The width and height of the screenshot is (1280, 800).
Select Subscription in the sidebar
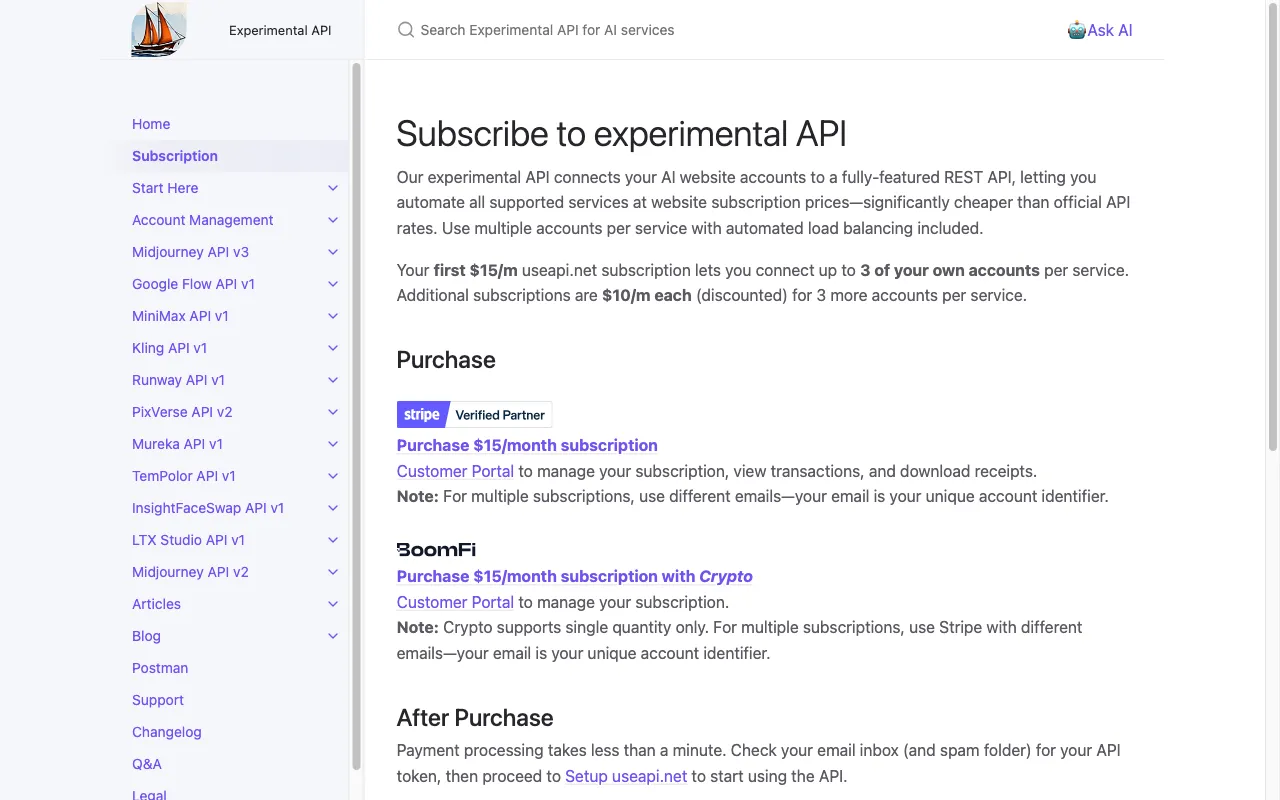(175, 156)
